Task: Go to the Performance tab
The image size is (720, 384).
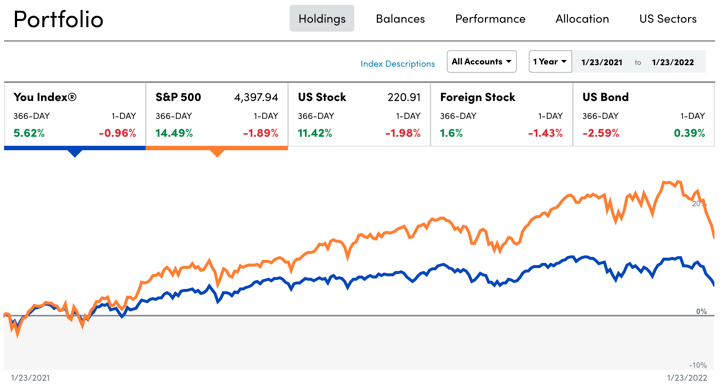Action: point(490,19)
